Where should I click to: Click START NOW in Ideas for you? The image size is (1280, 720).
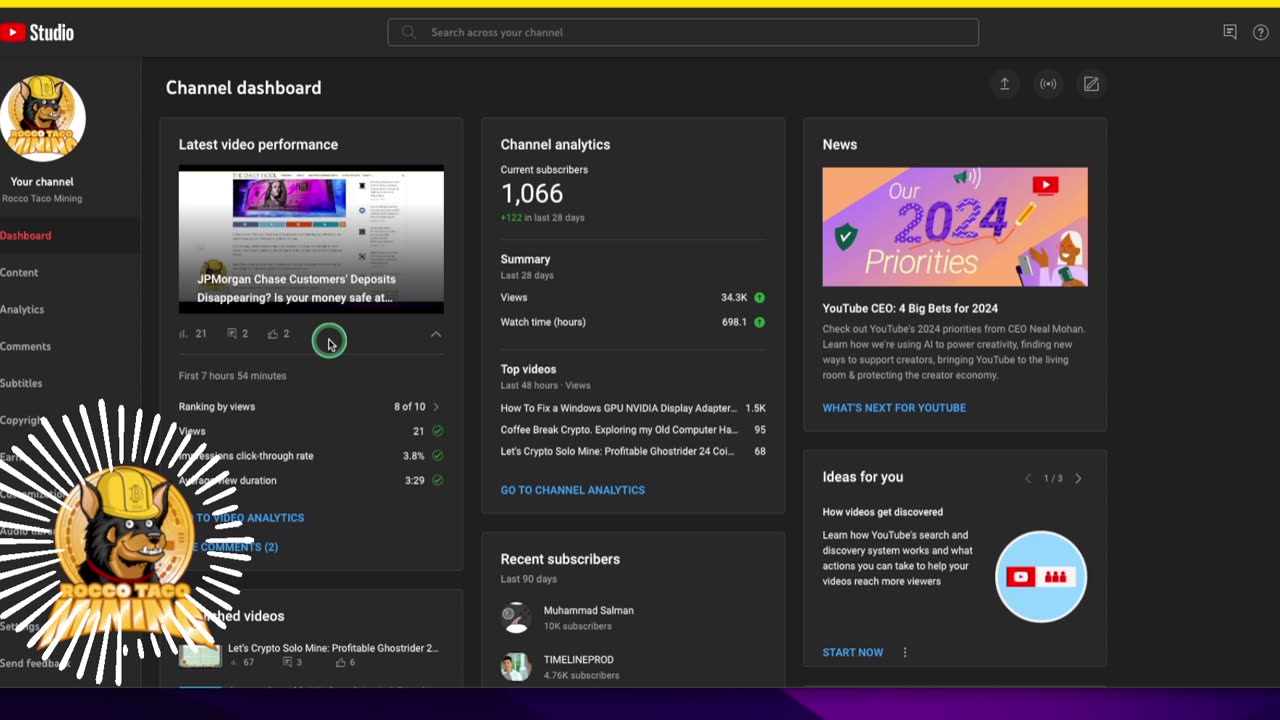click(x=853, y=653)
